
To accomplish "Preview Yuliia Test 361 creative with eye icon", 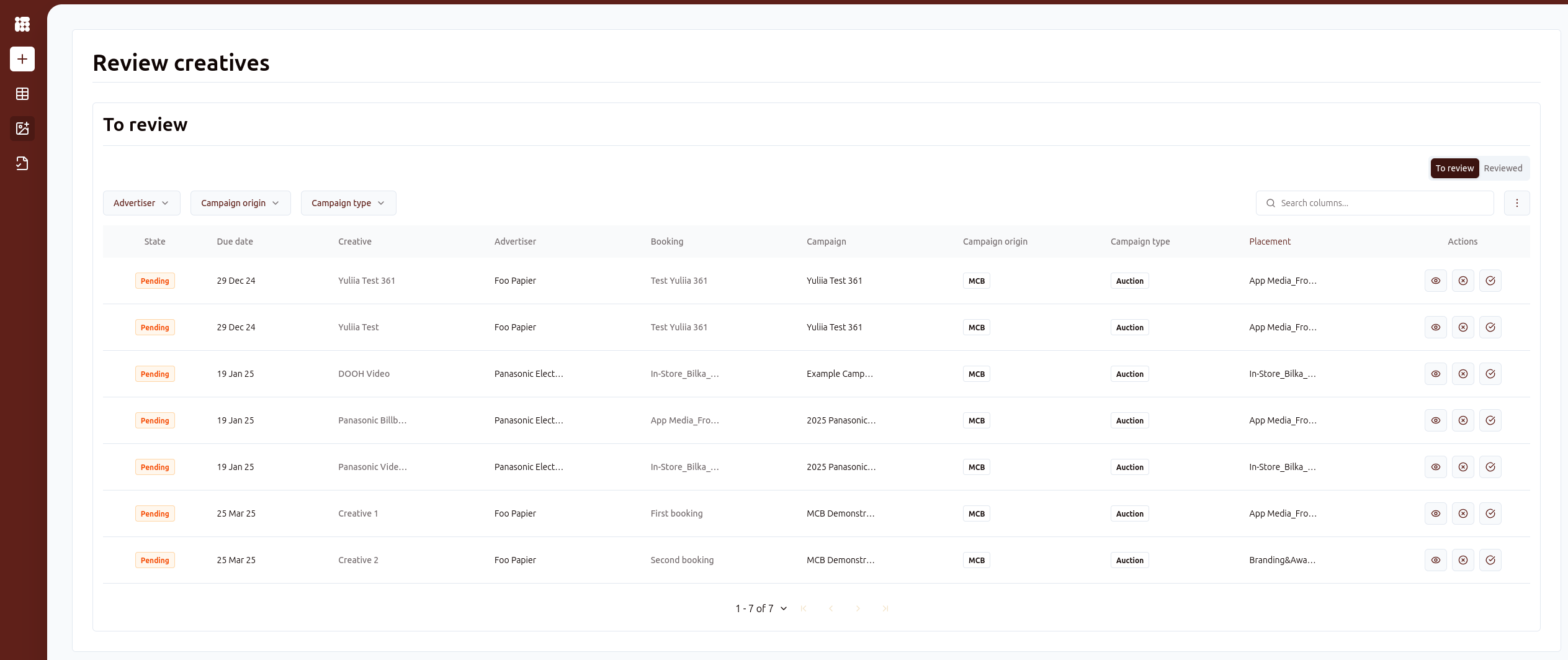I will pos(1435,281).
